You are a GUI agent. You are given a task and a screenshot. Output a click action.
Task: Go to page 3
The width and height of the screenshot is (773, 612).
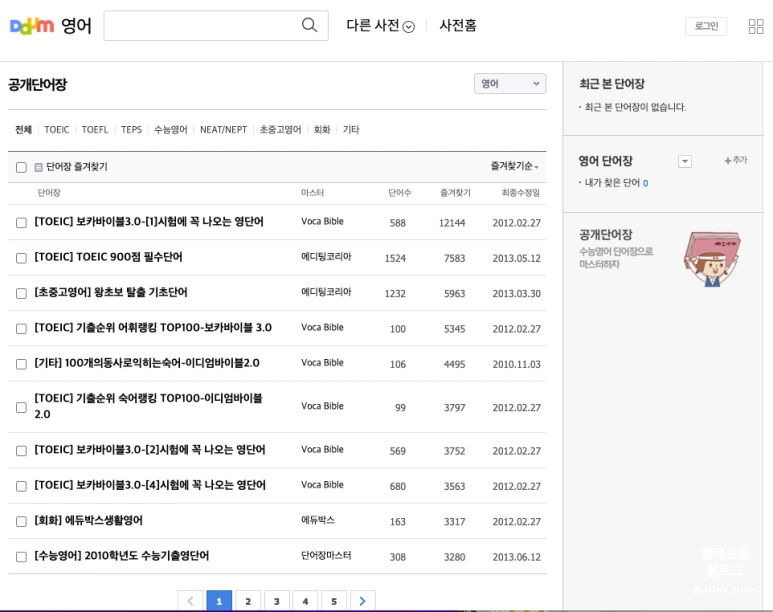tap(277, 601)
